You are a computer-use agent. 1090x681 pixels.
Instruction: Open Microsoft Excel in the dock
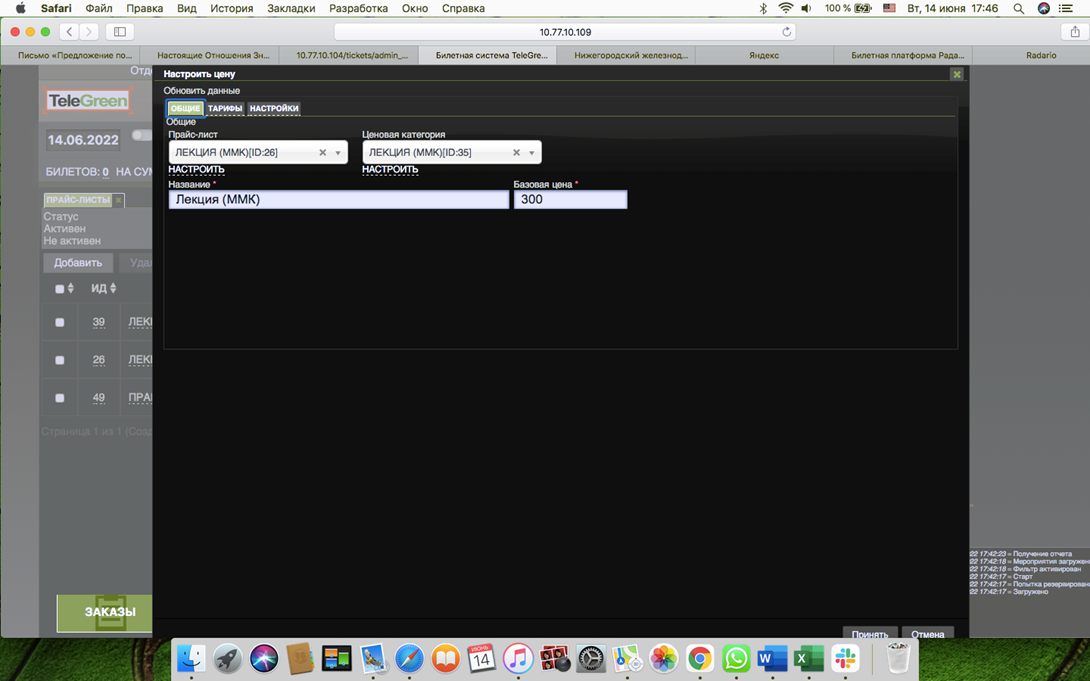click(808, 658)
